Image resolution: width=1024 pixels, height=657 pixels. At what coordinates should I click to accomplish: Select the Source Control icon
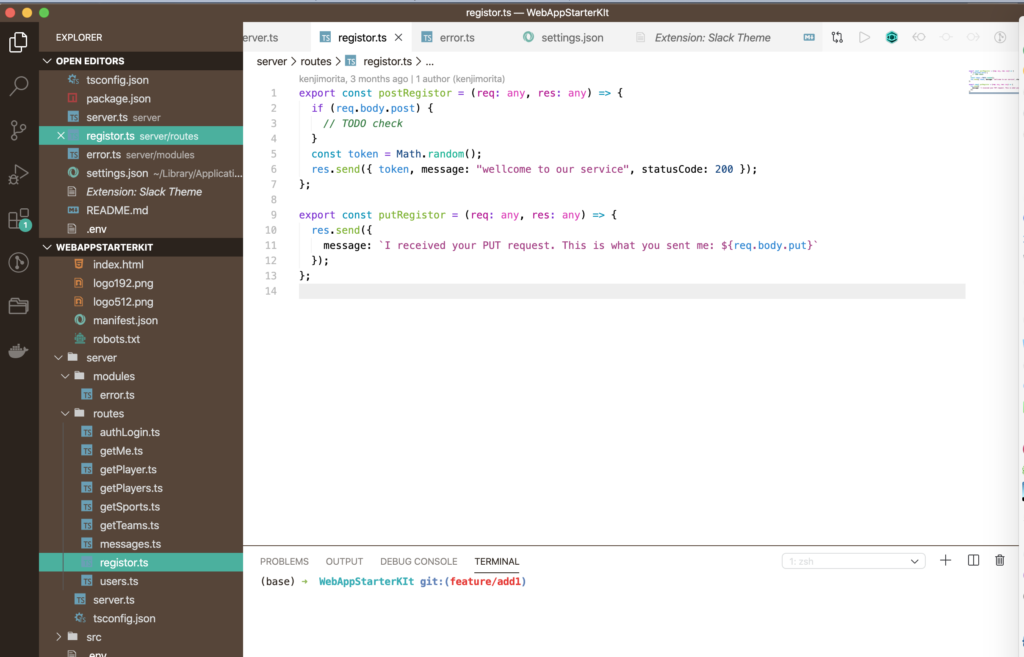pos(17,130)
